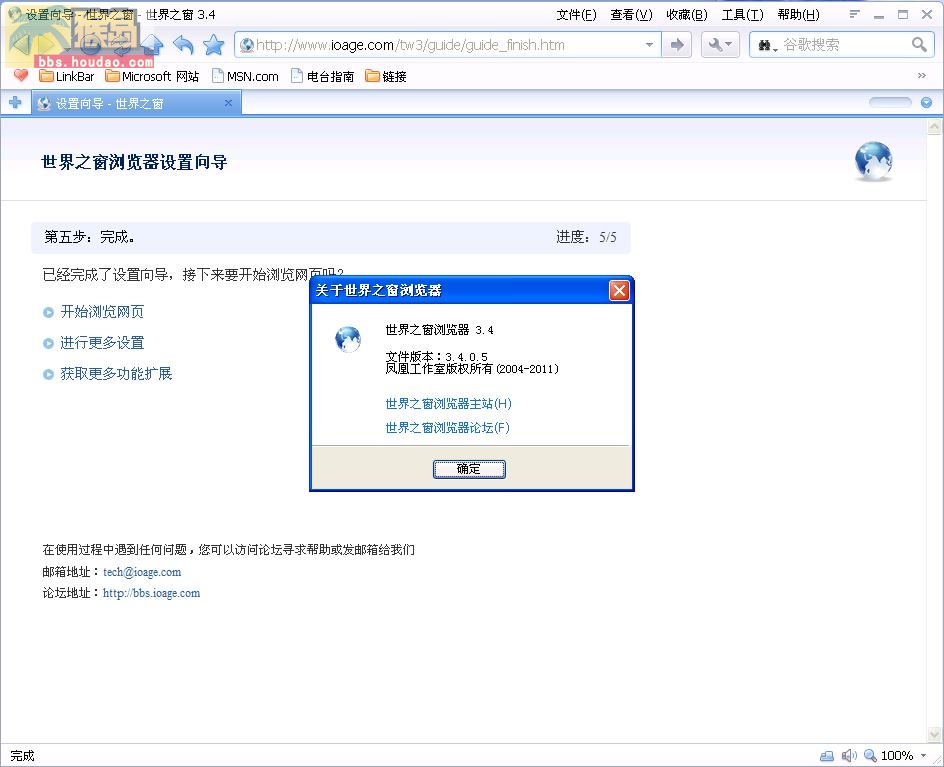944x767 pixels.
Task: Click the go arrow beside address bar
Action: tap(677, 45)
